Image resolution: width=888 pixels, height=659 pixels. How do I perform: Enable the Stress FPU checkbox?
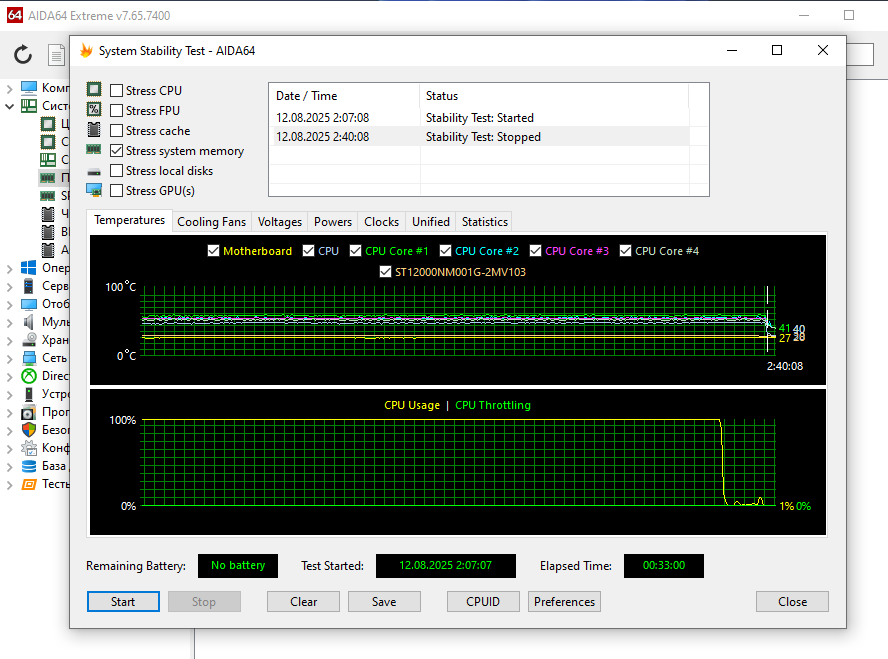pyautogui.click(x=116, y=110)
